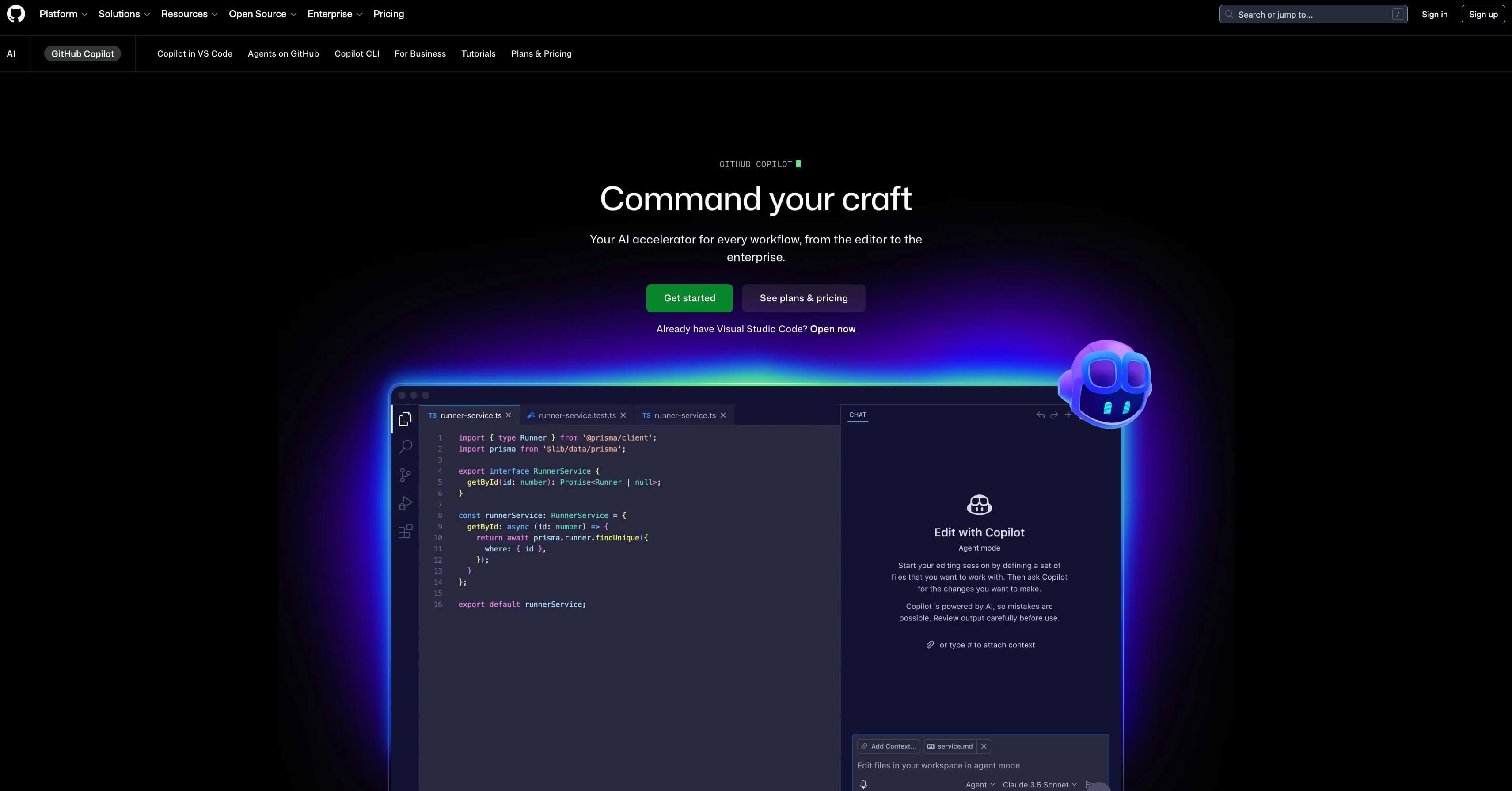Click the 'Edit with Copilot' heading
Screen dimensions: 1512x791
click(979, 532)
